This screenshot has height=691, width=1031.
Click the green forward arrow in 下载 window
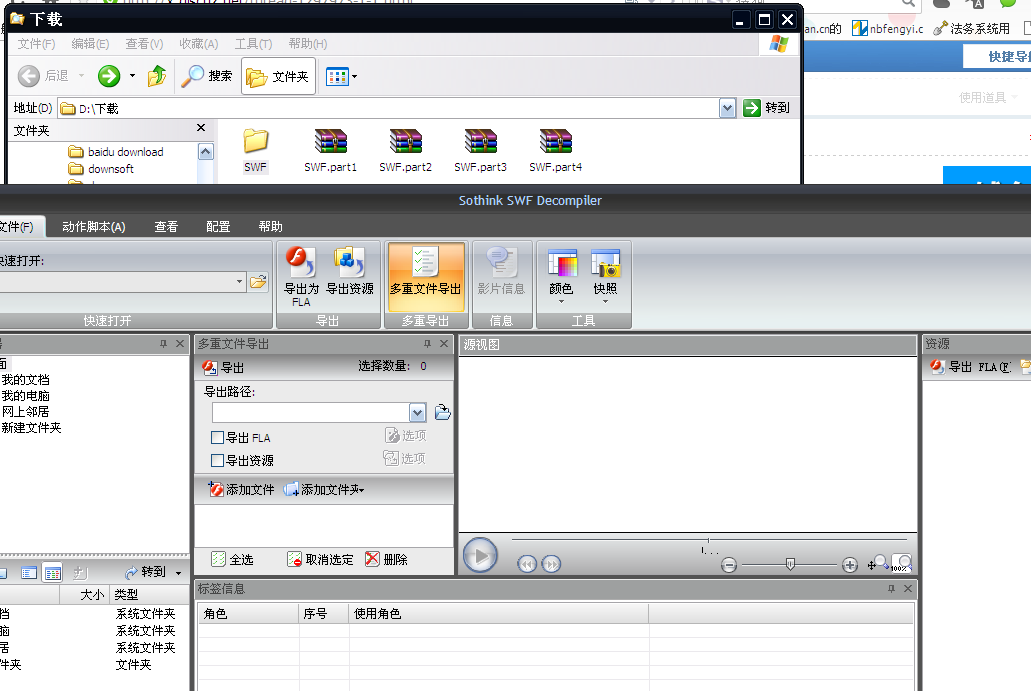(x=109, y=76)
